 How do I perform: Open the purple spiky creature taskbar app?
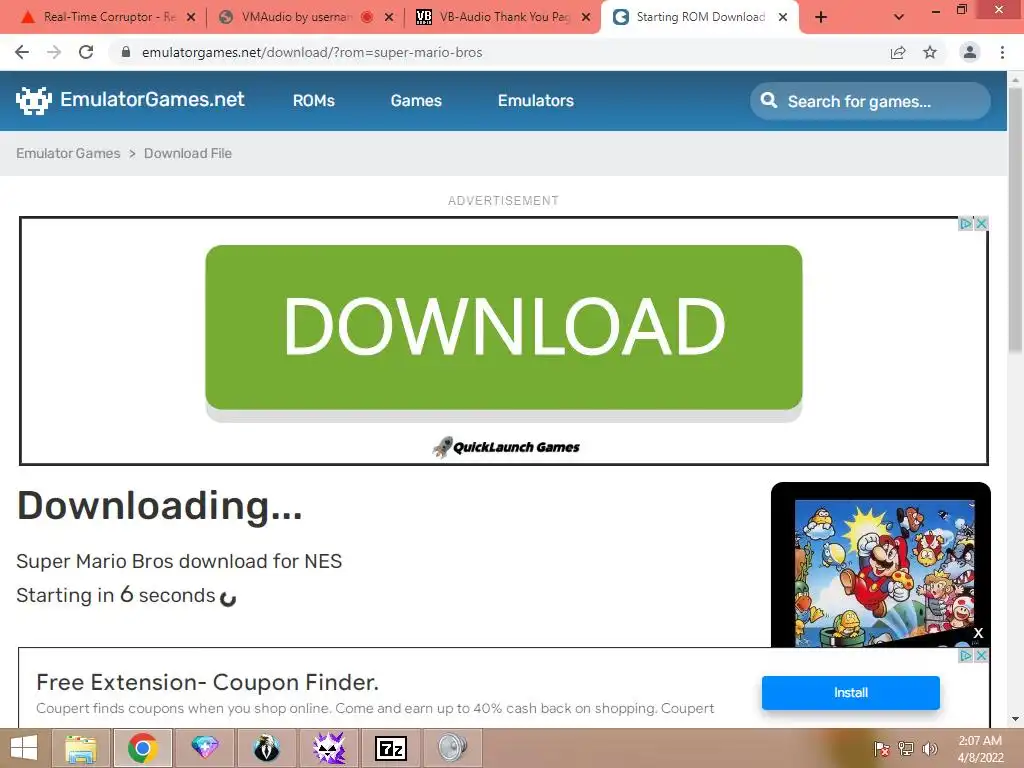(x=328, y=748)
